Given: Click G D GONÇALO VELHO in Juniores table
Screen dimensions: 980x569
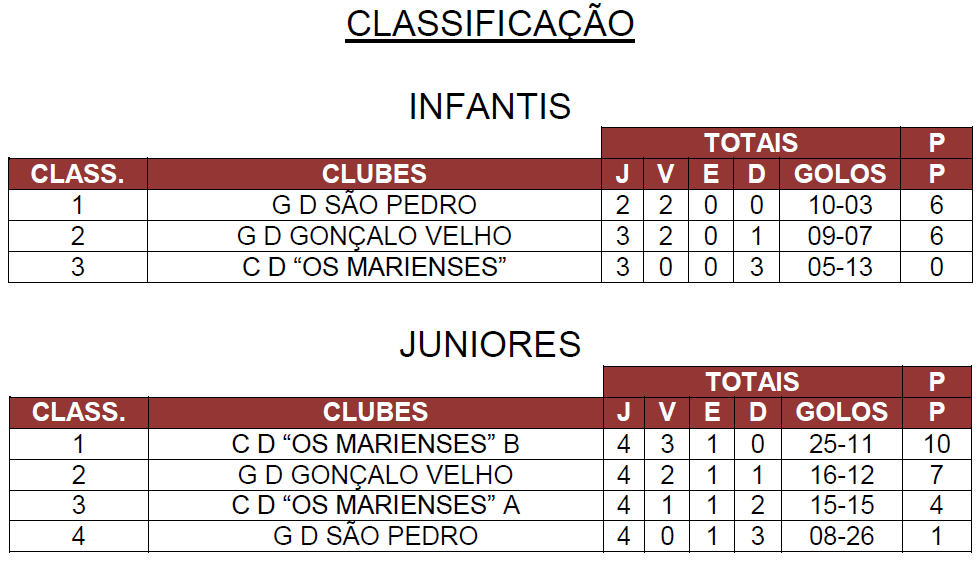Looking at the screenshot, I should click(375, 474).
